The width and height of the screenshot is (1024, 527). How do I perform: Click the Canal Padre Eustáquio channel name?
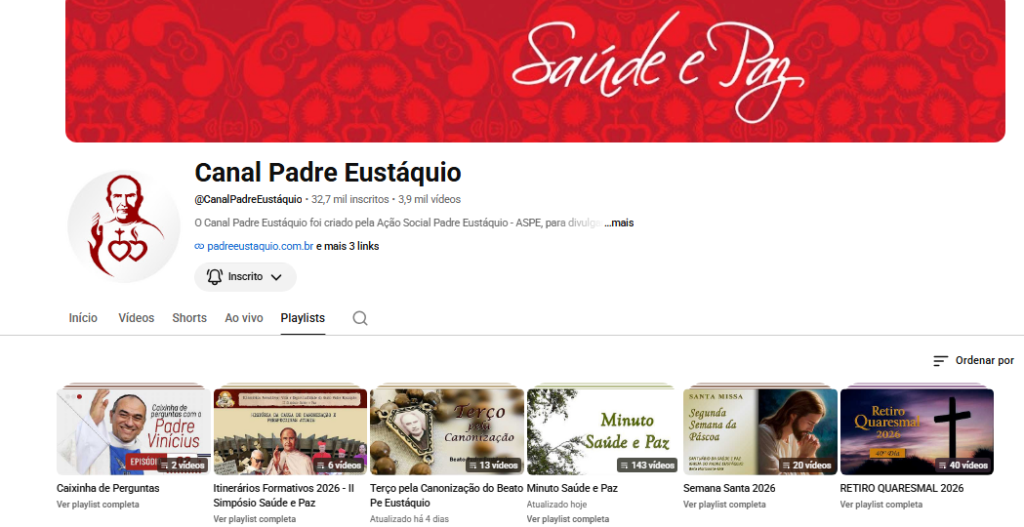click(328, 172)
